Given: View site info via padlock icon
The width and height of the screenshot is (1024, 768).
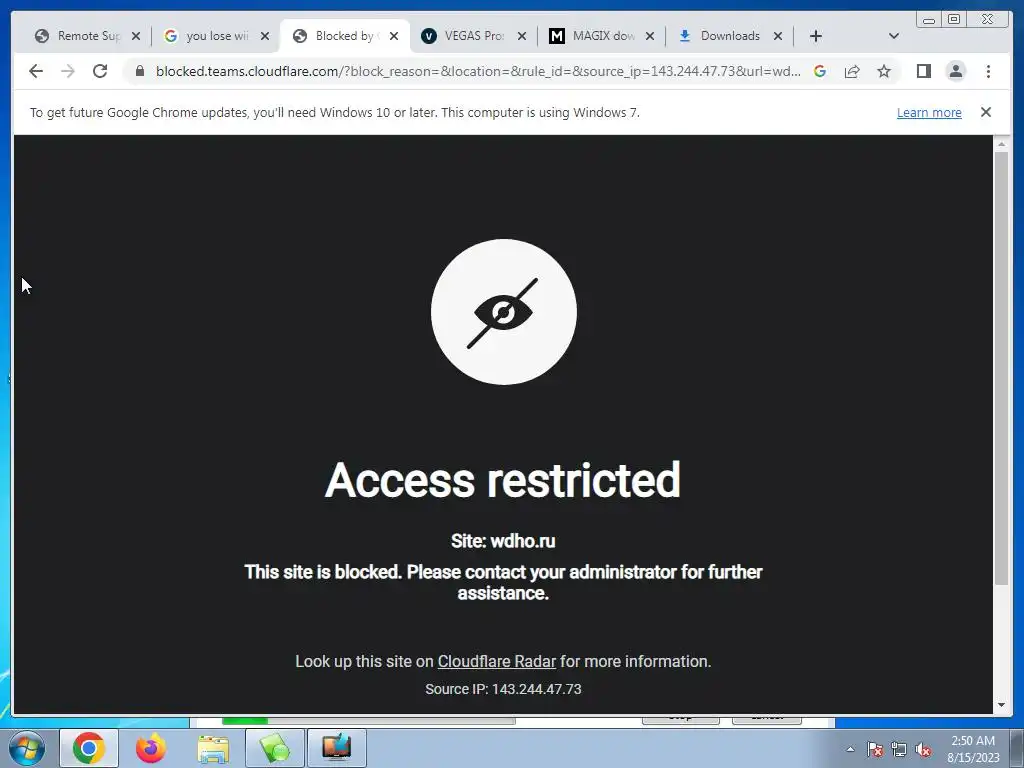Looking at the screenshot, I should point(139,71).
